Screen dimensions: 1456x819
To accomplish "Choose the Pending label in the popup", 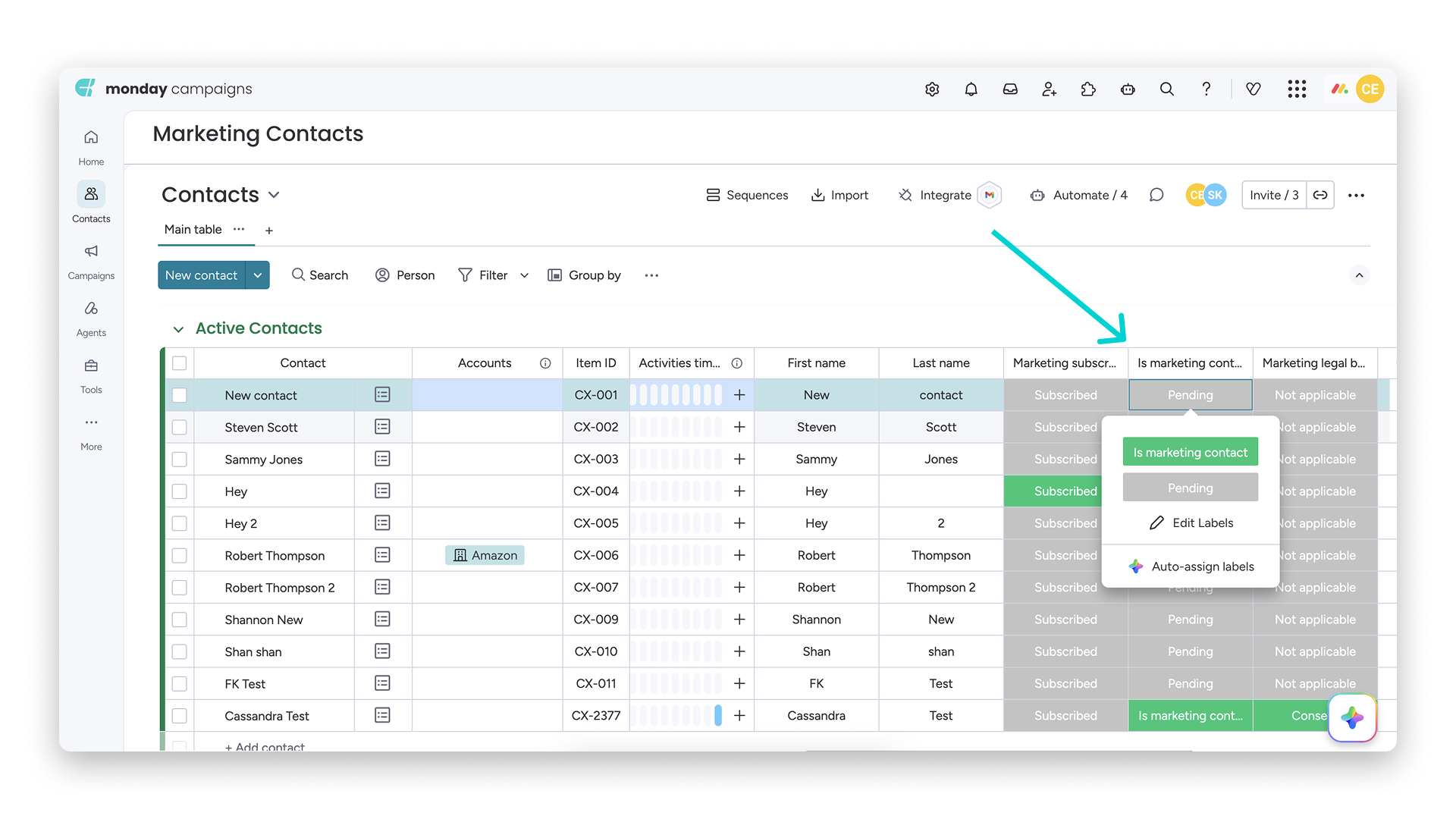I will [x=1190, y=488].
